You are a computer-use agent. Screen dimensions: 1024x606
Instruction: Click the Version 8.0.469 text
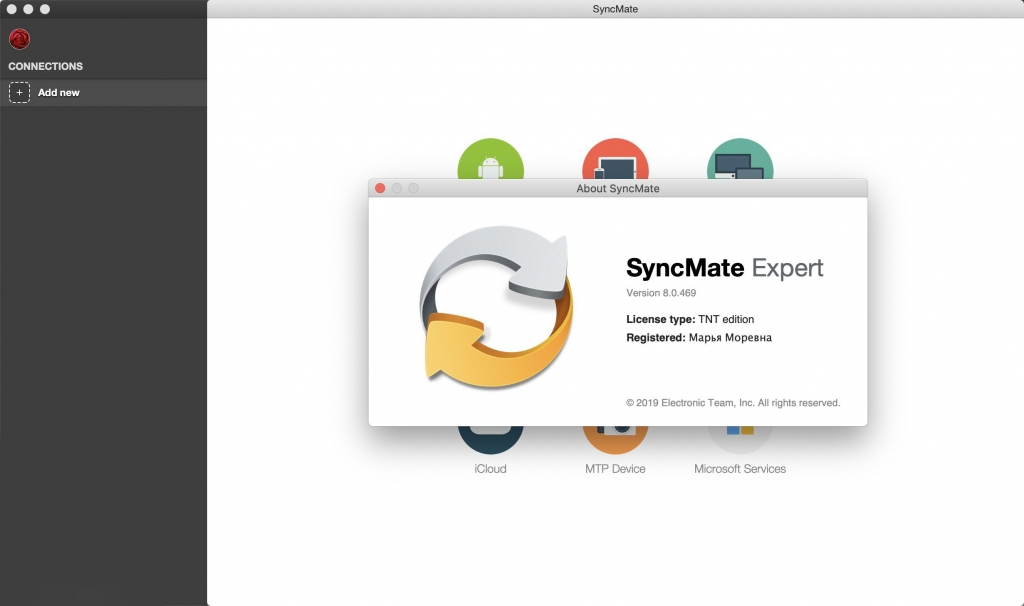(x=661, y=293)
